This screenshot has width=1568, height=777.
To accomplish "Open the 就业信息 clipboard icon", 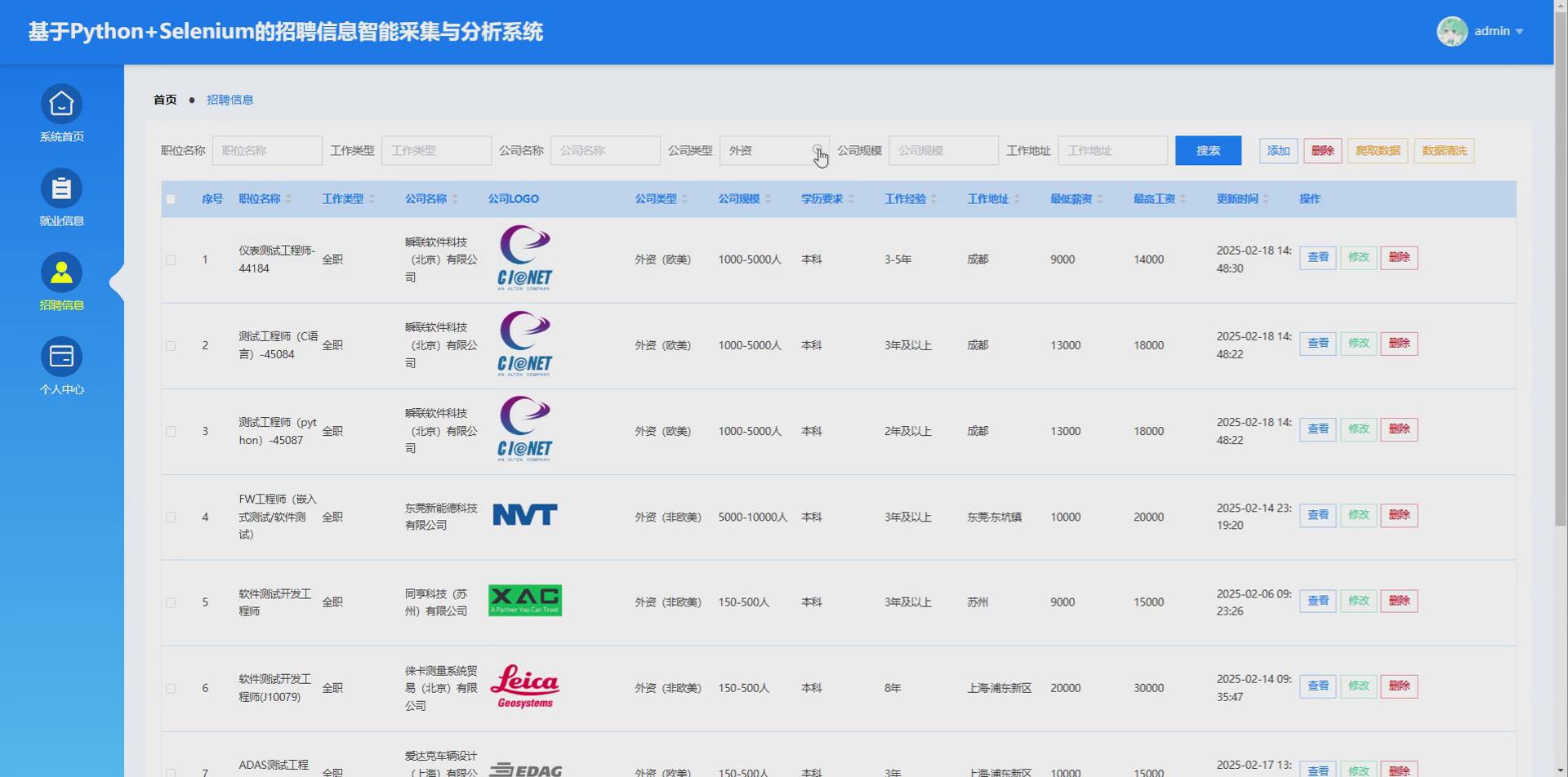I will pos(61,189).
